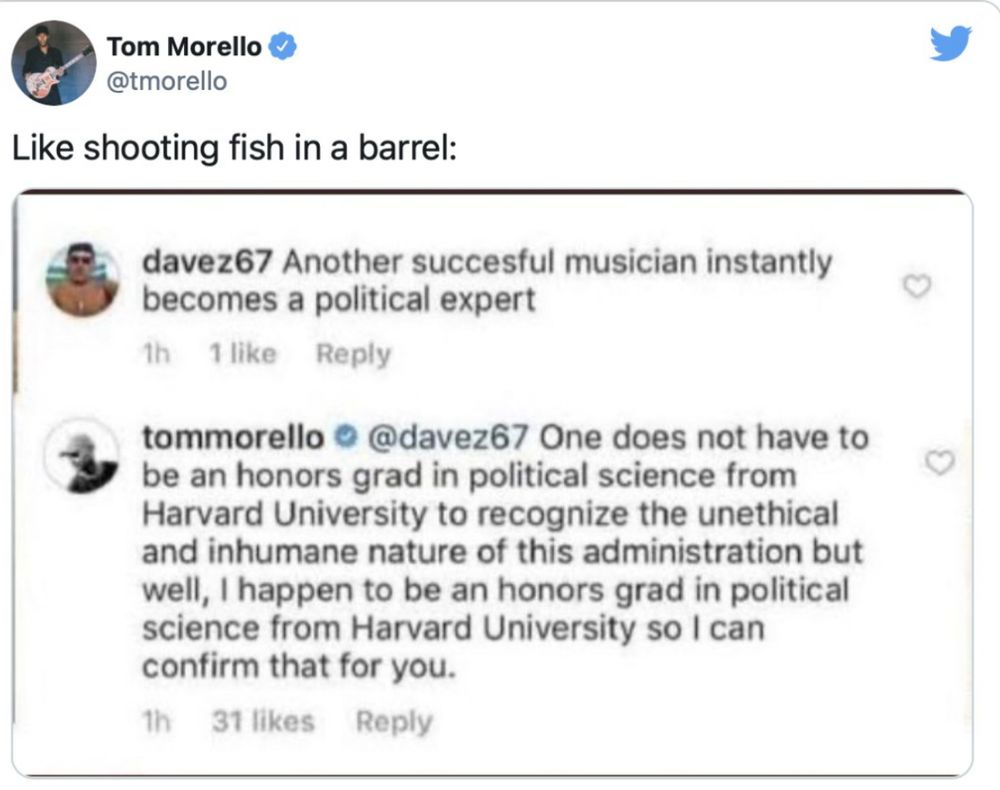View the "1 like" count on davez67's comment
The height and width of the screenshot is (790, 1000).
point(243,354)
